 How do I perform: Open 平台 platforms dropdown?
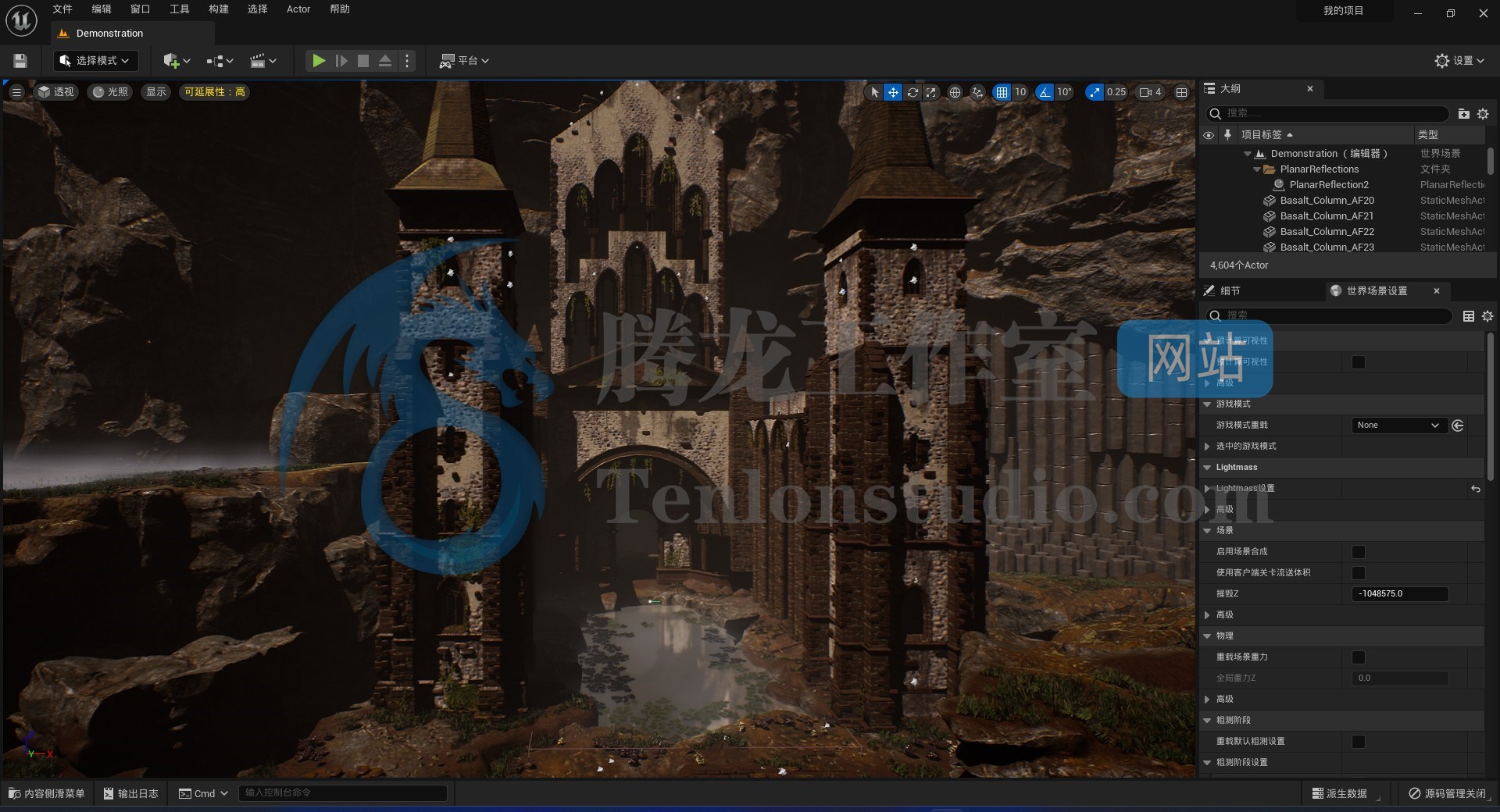(465, 61)
